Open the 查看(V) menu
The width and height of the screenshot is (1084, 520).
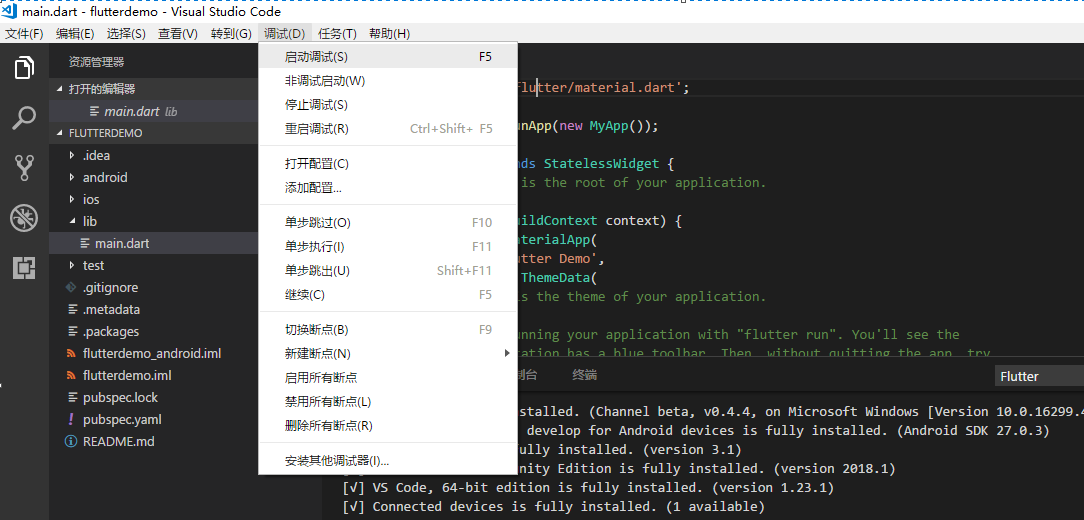(178, 33)
